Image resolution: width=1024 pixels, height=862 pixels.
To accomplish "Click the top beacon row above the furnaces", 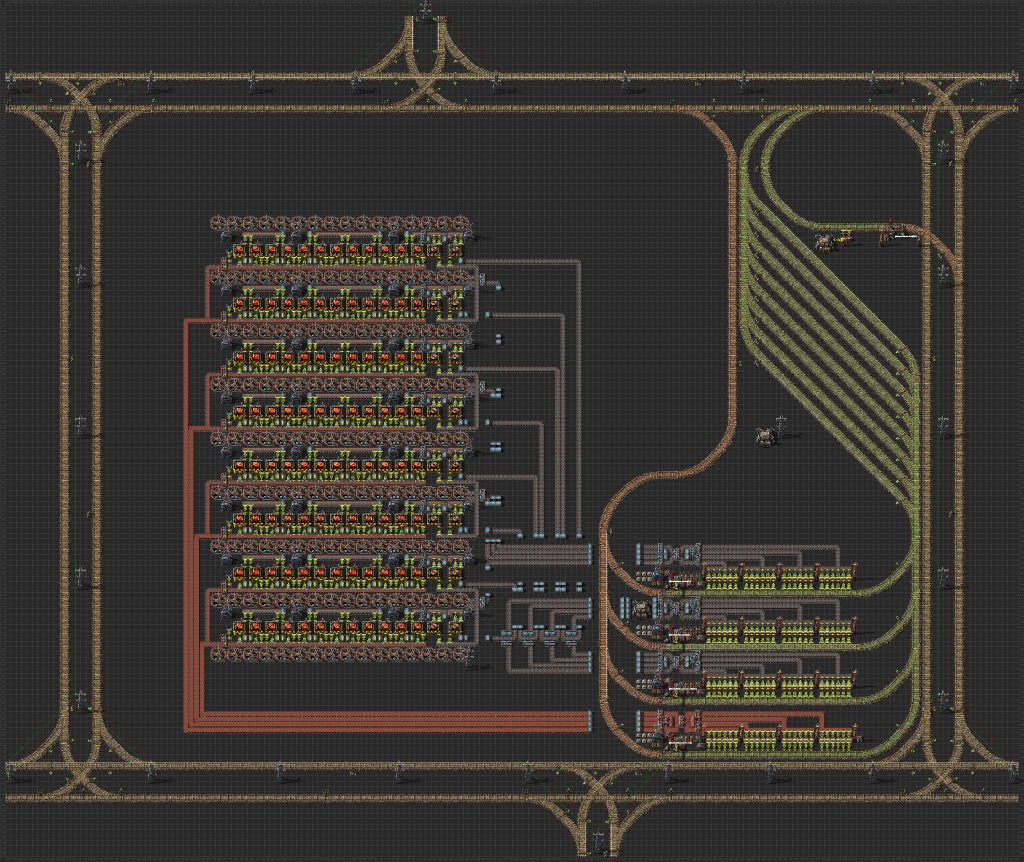I will pyautogui.click(x=341, y=223).
